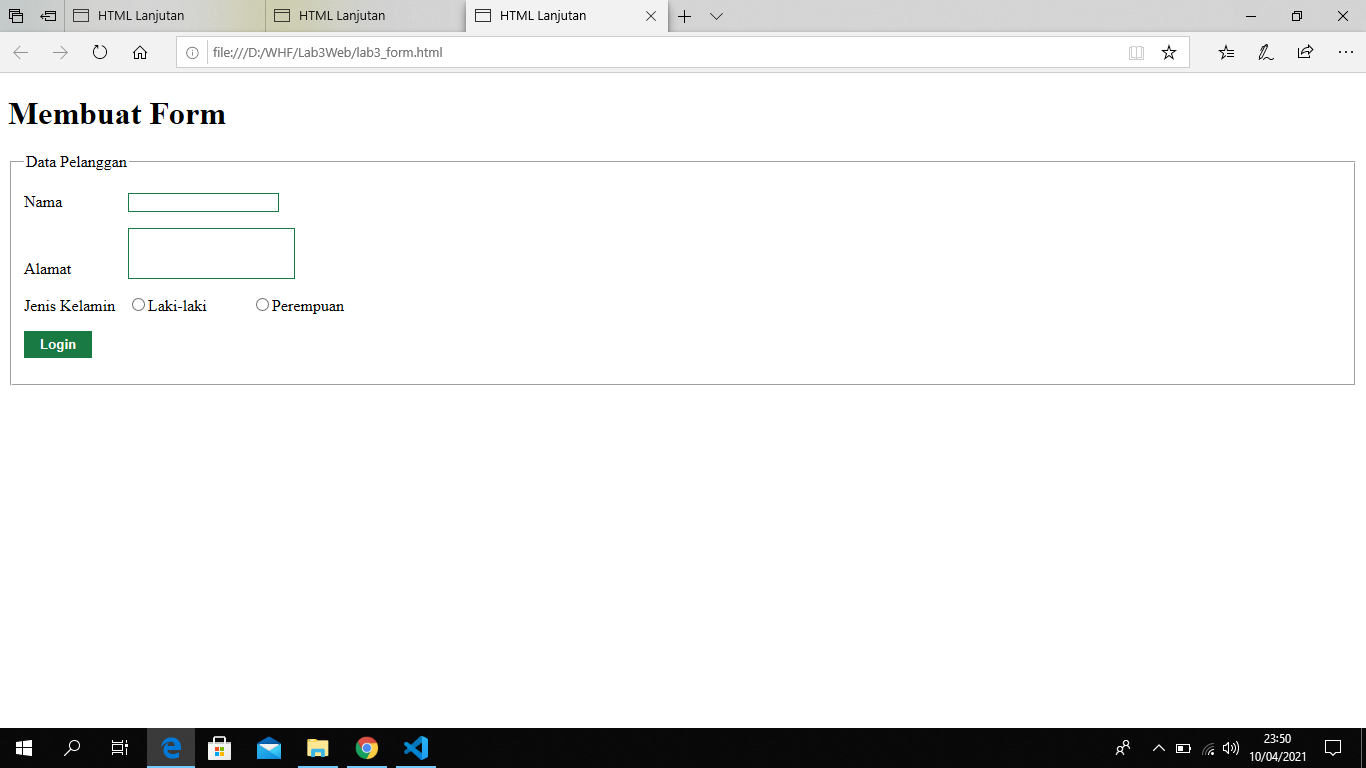Screen dimensions: 1366x768
Task: Open Edge Settings and more menu
Action: click(x=1345, y=53)
